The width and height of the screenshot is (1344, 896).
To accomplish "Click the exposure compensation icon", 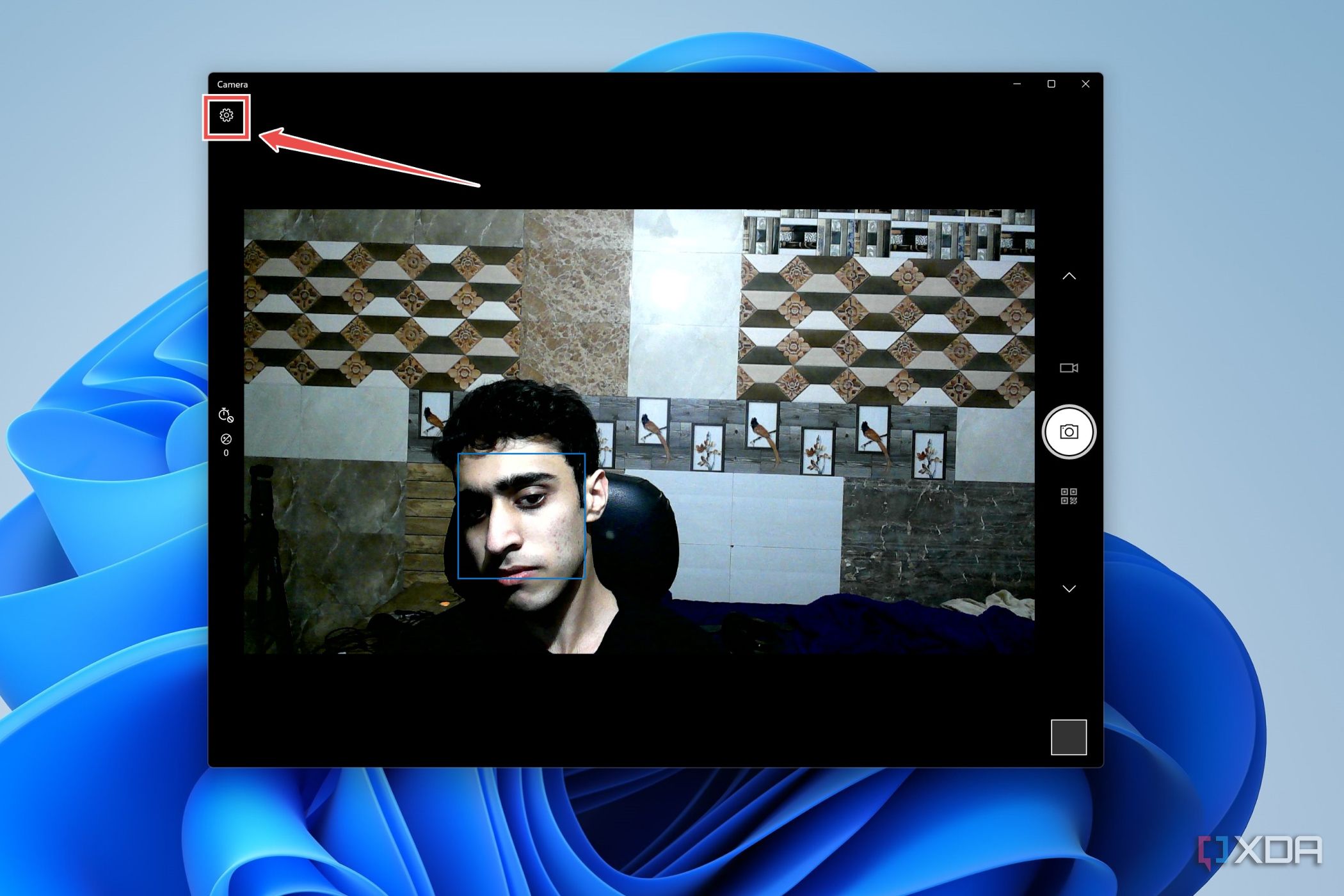I will [x=225, y=440].
